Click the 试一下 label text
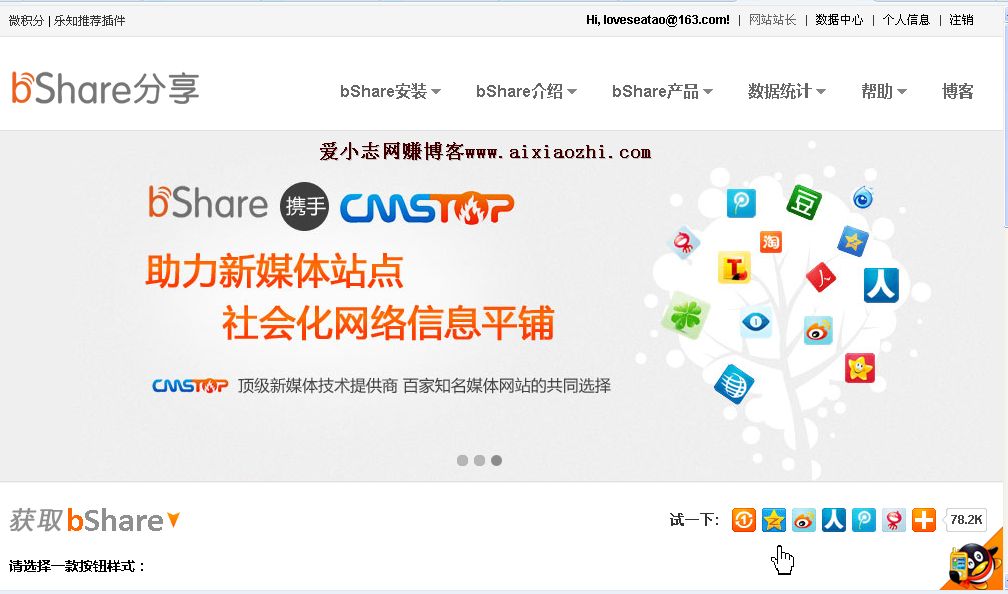Image resolution: width=1008 pixels, height=594 pixels. click(x=694, y=519)
